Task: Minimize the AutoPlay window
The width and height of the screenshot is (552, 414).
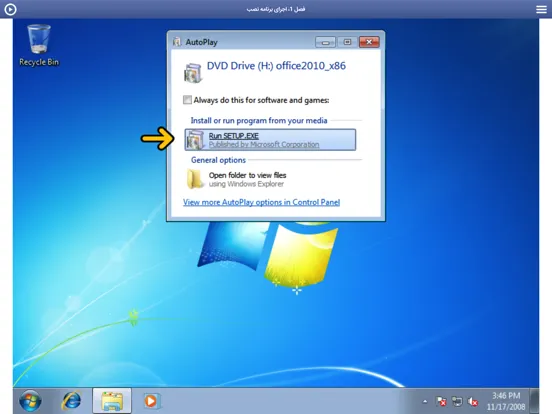Action: click(325, 42)
